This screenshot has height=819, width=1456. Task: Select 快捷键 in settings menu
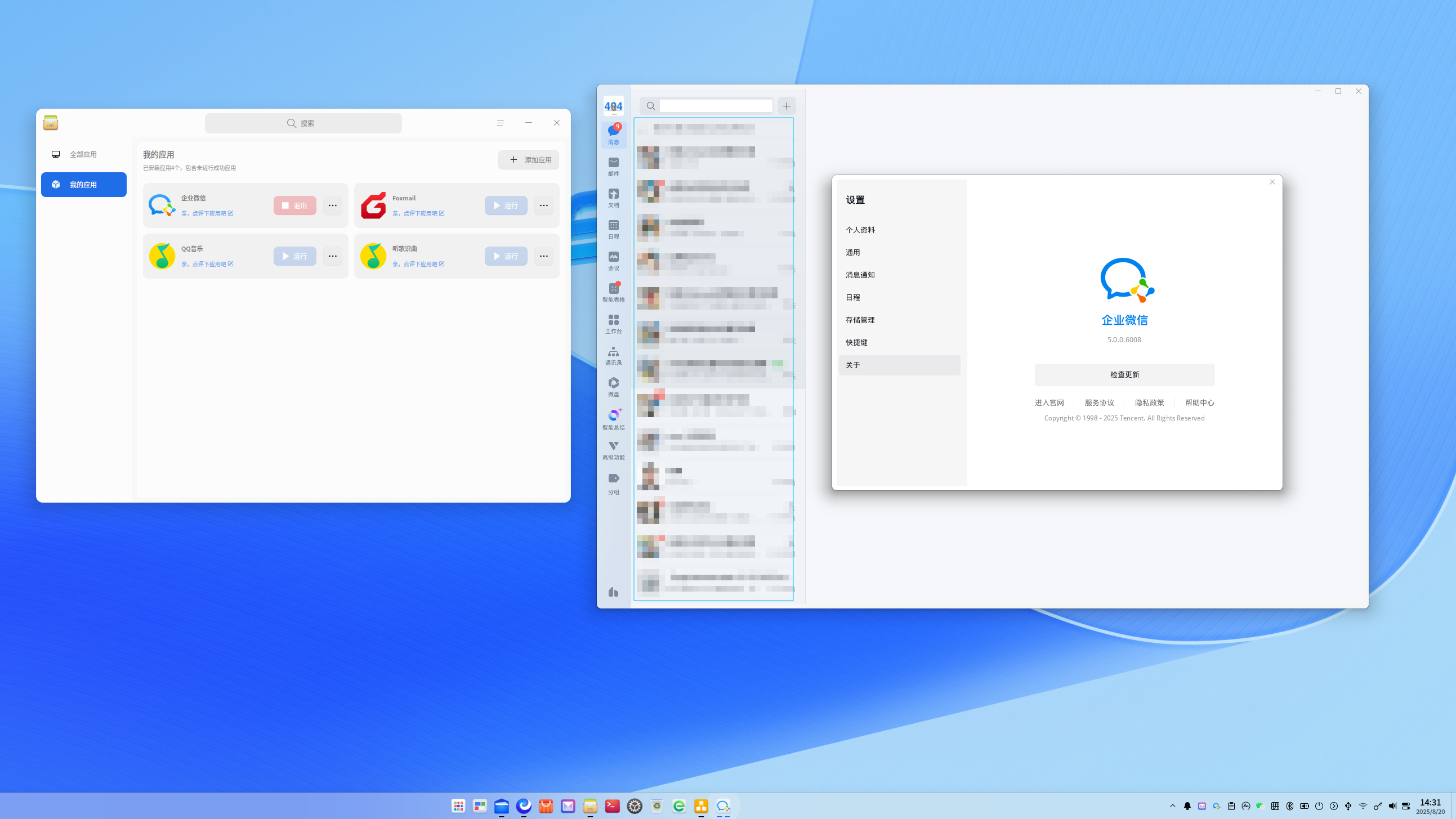pyautogui.click(x=899, y=343)
